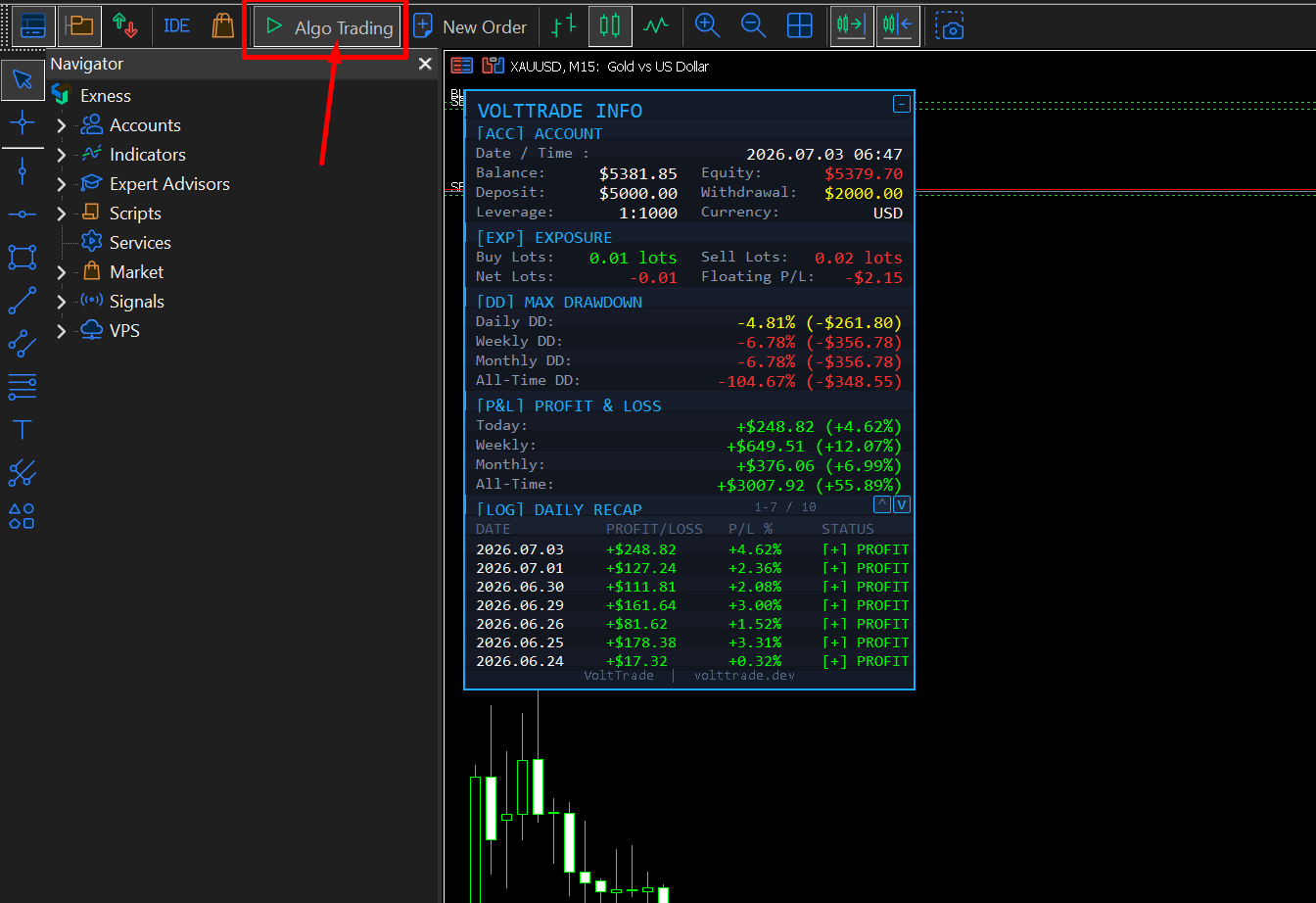The width and height of the screenshot is (1316, 903).
Task: Click the Floating P/L -$2.15 value
Action: [873, 277]
